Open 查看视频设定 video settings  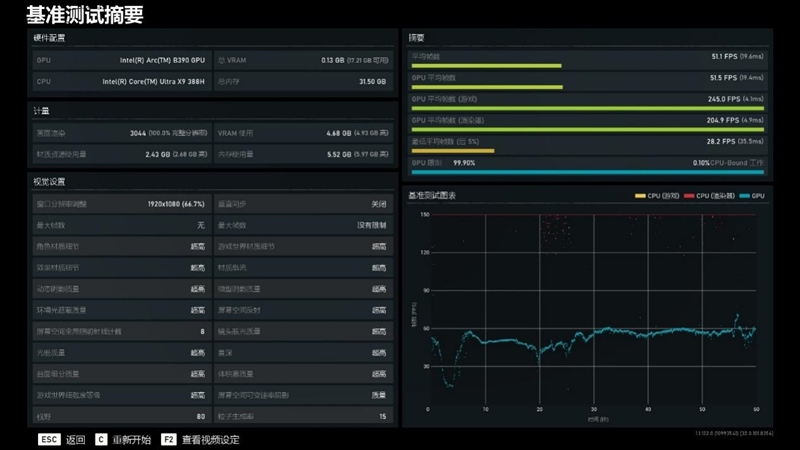point(211,440)
